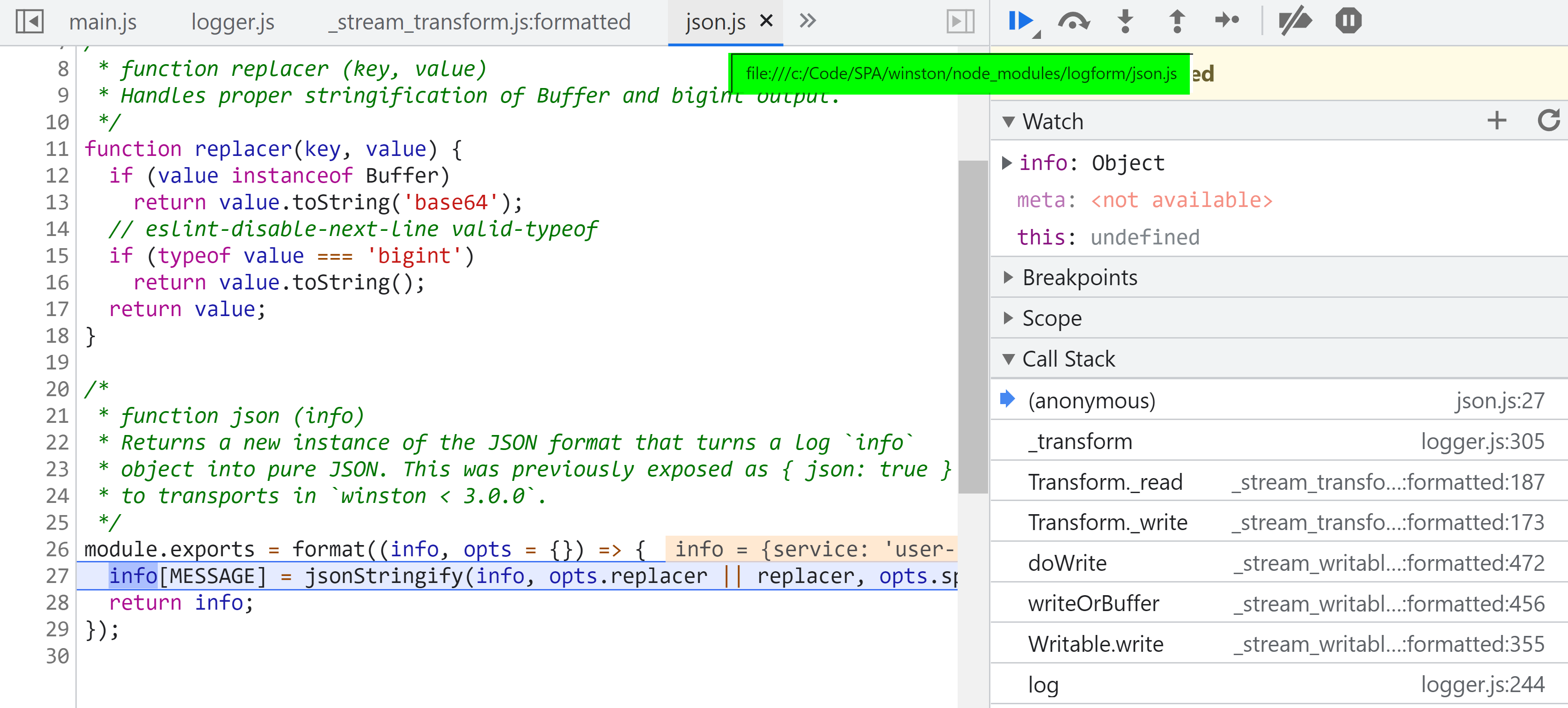Add a new watch expression
Screen dimensions: 1568x708
coord(1497,120)
